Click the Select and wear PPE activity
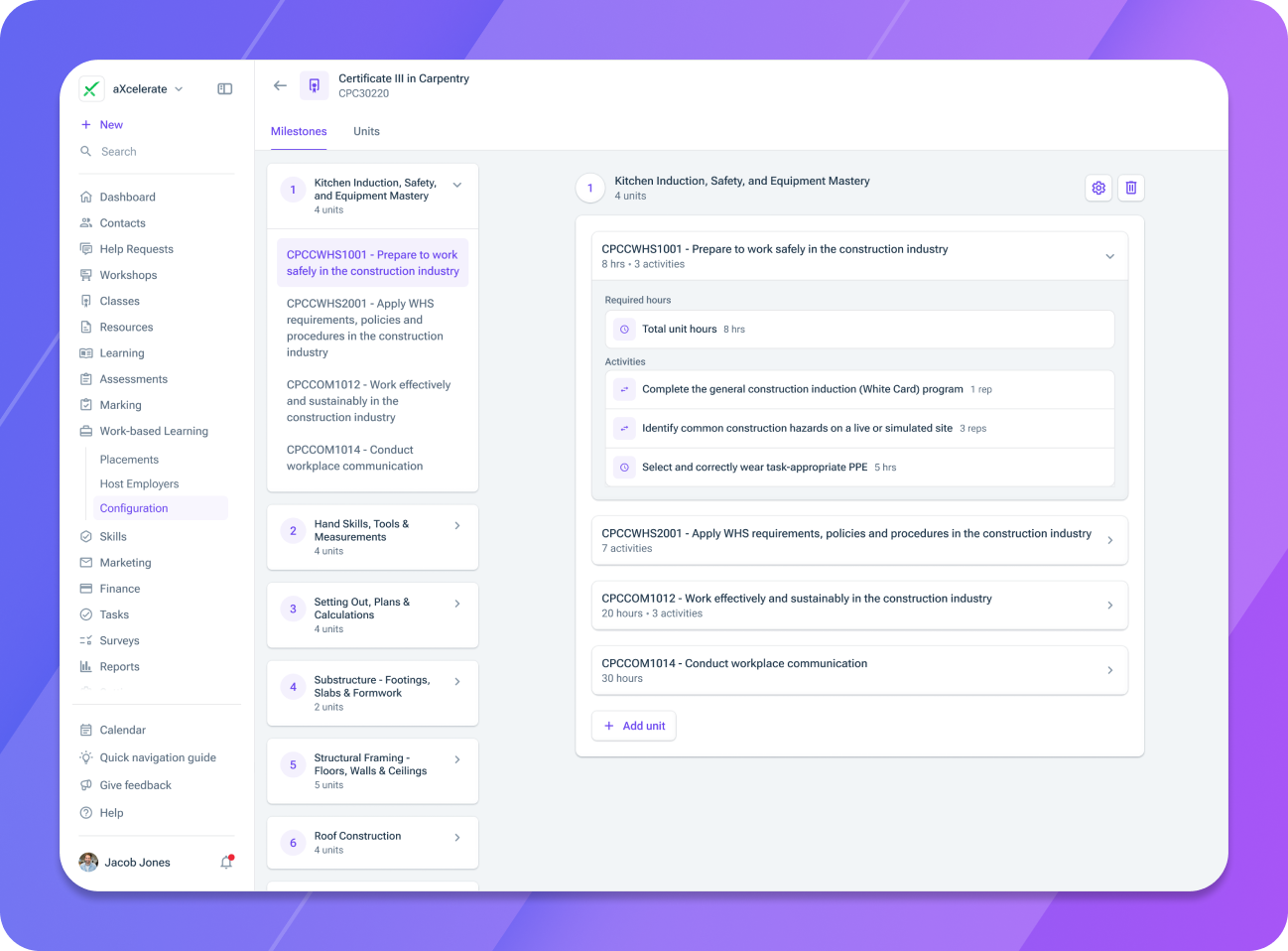The image size is (1288, 951). 859,467
